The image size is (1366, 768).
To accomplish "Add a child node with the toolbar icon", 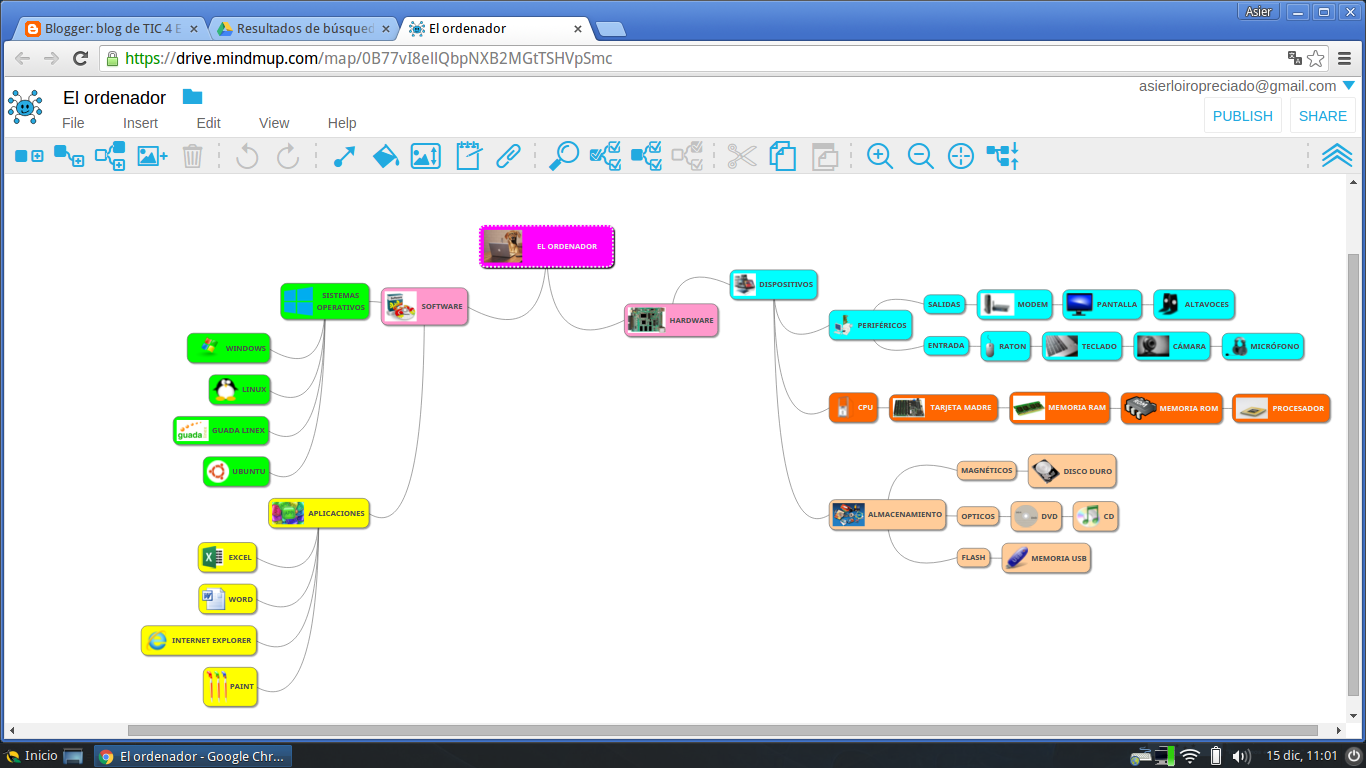I will pyautogui.click(x=68, y=156).
